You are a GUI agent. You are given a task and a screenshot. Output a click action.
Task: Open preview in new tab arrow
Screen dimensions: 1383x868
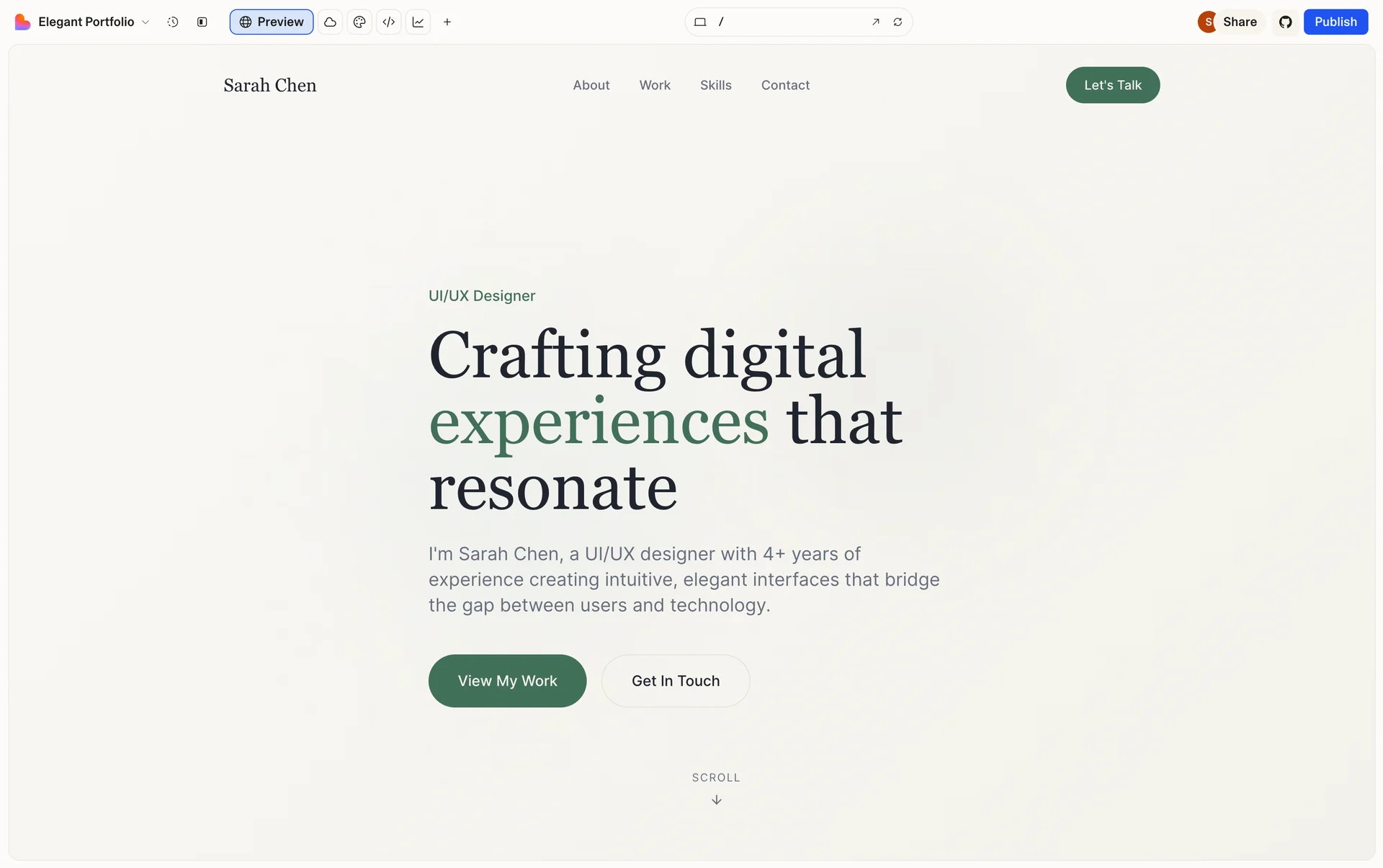(875, 22)
